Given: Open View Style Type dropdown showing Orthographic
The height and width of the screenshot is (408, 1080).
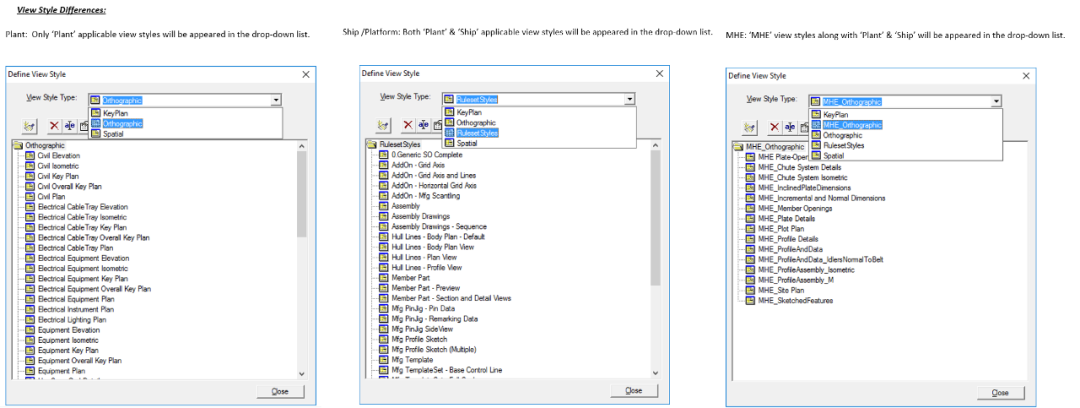Looking at the screenshot, I should point(276,100).
